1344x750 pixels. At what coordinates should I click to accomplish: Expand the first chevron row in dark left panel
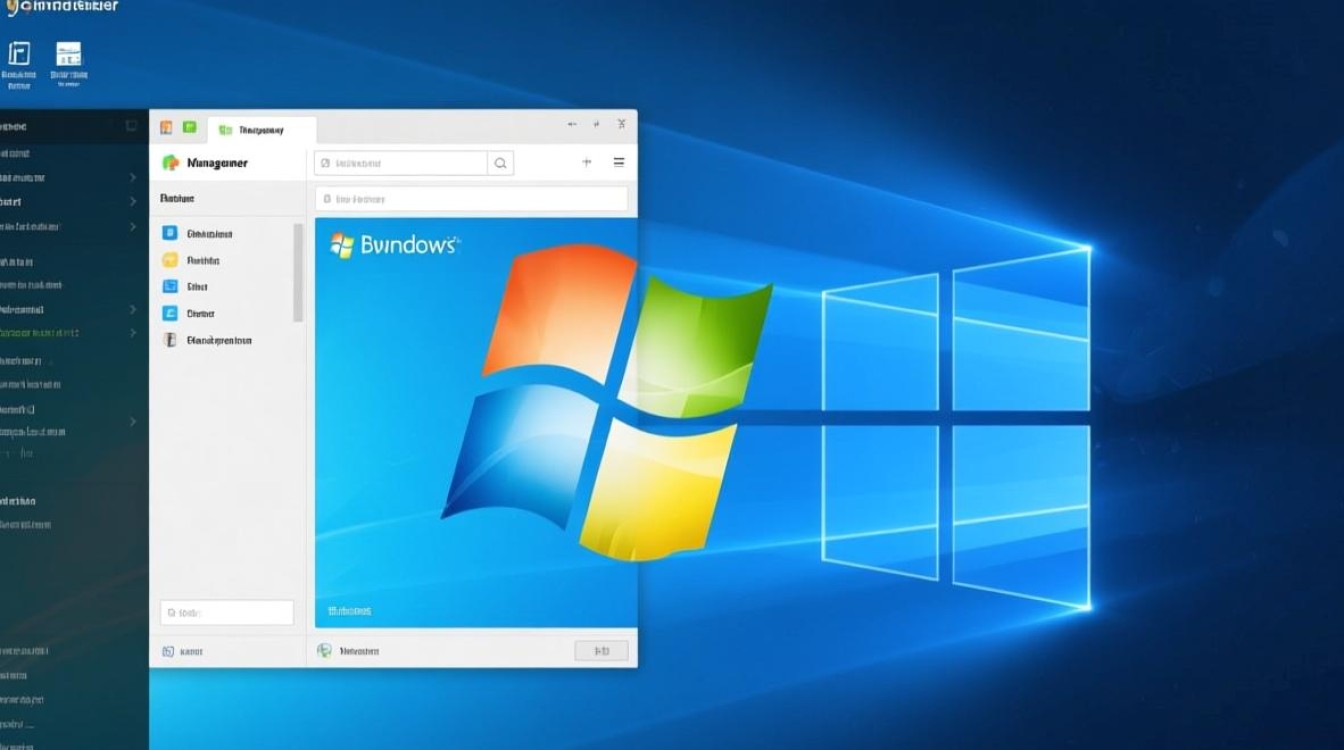coord(133,177)
